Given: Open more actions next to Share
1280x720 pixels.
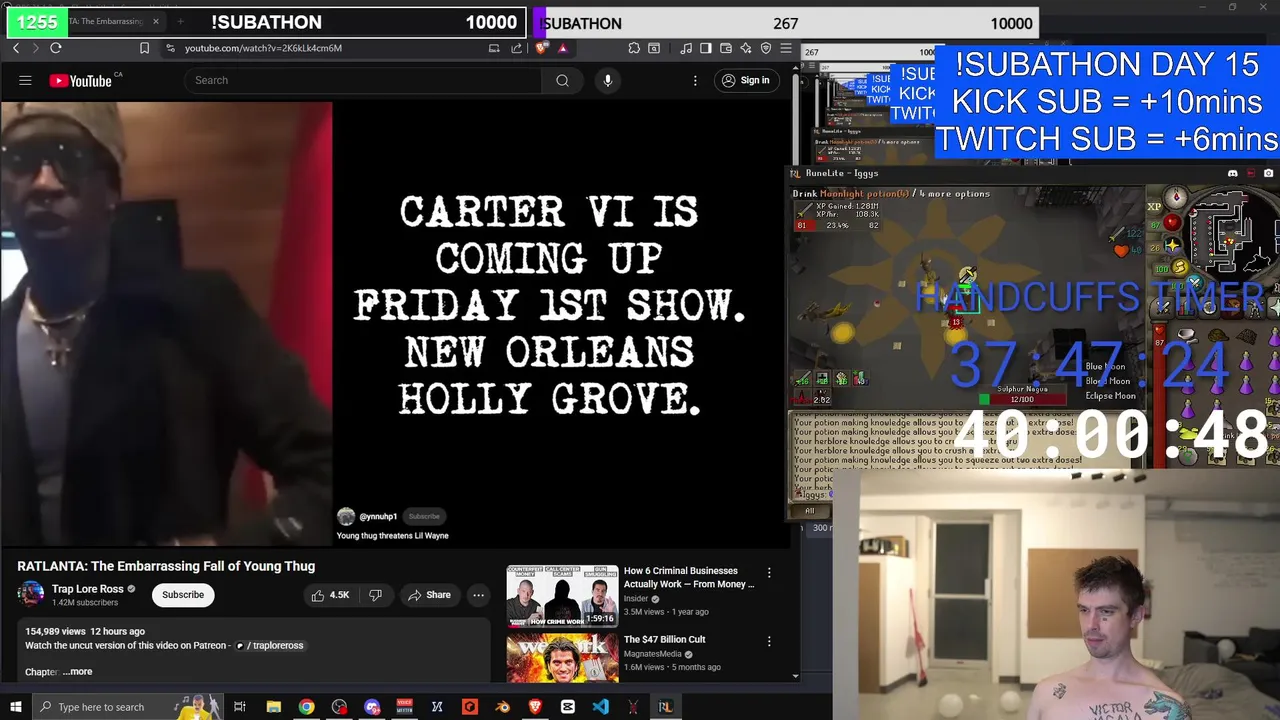Looking at the screenshot, I should coord(478,595).
